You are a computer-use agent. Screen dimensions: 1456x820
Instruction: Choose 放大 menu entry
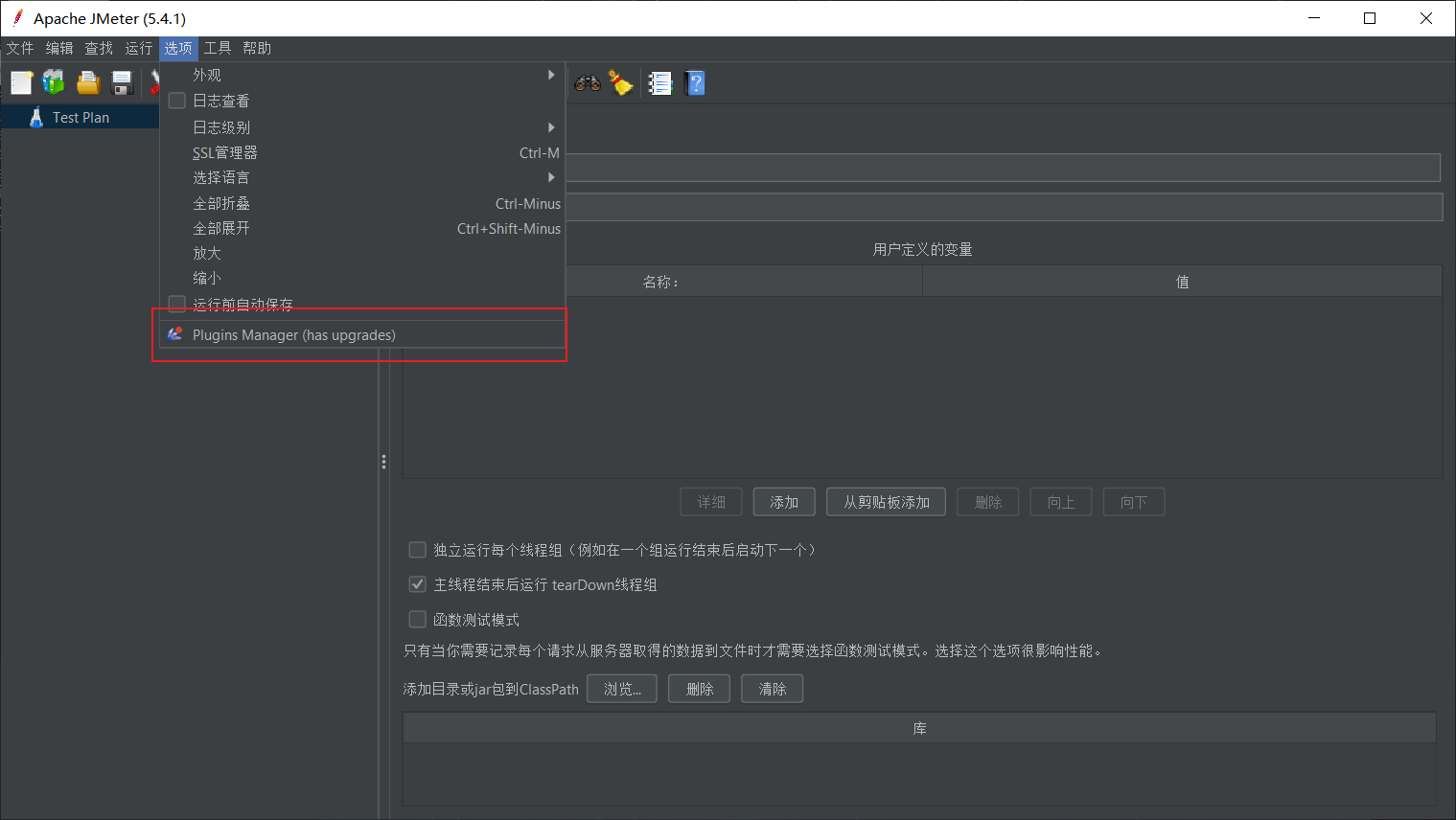362,253
